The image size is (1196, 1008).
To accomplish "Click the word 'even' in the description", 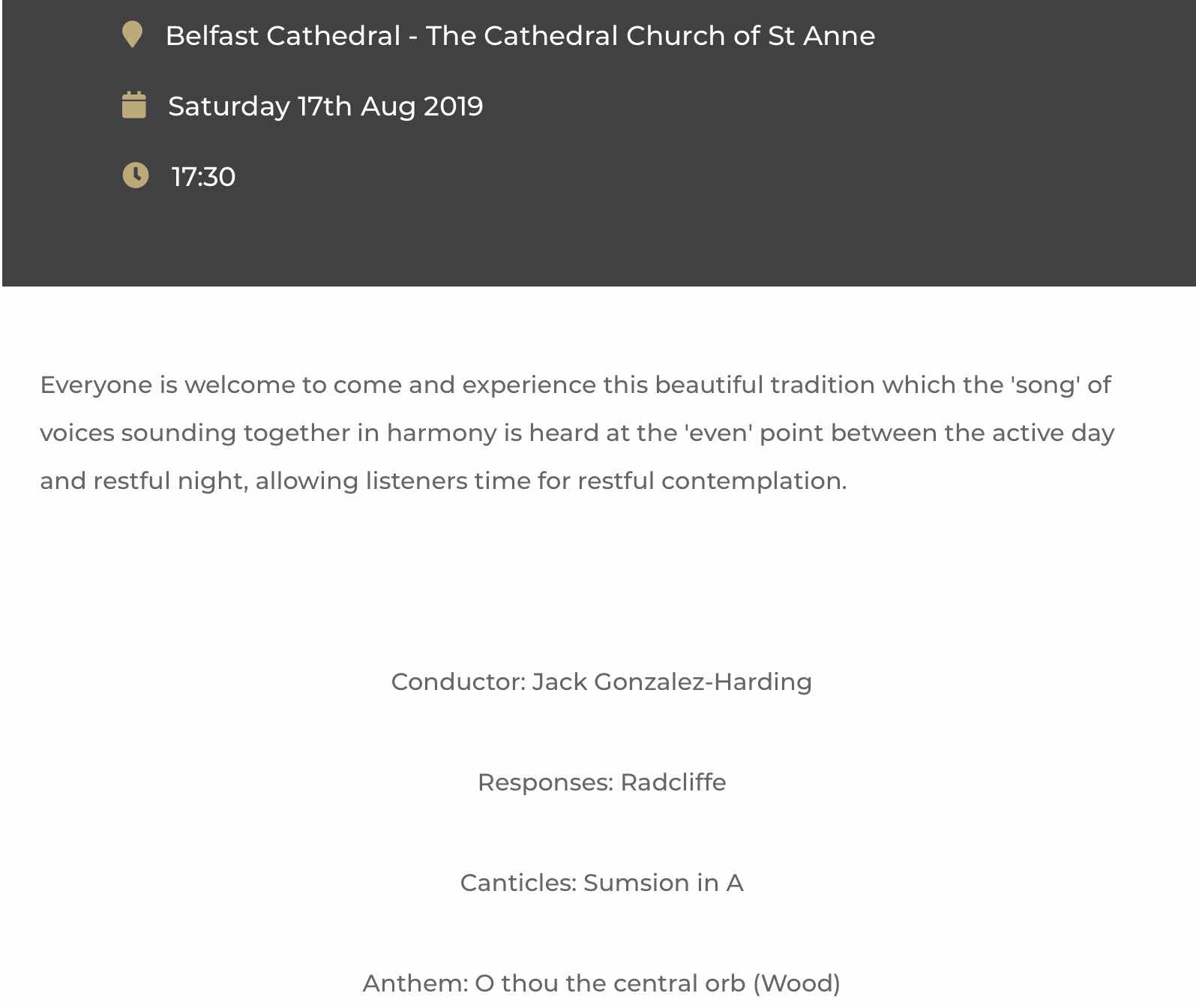I will 718,433.
